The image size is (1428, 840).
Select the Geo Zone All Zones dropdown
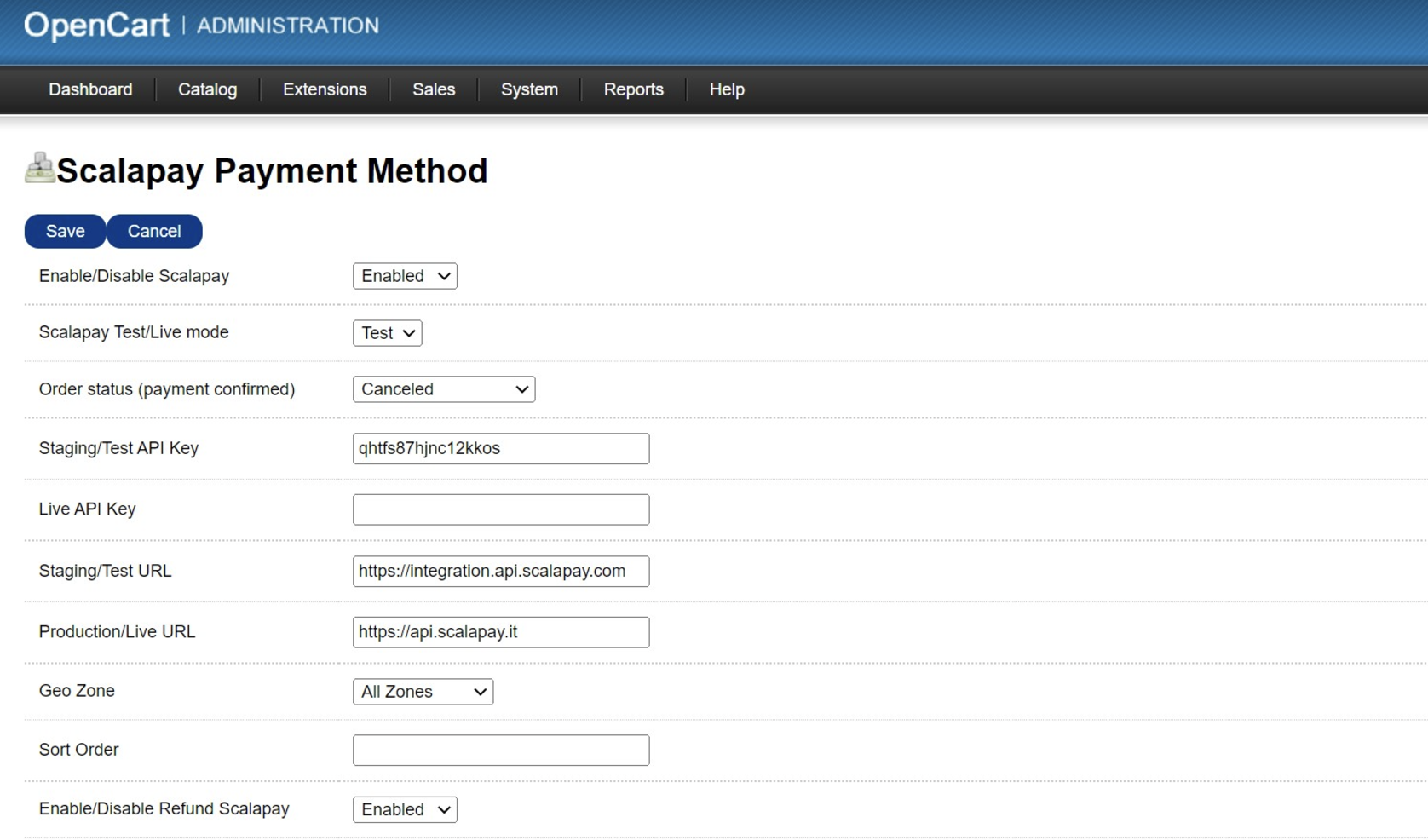click(423, 691)
